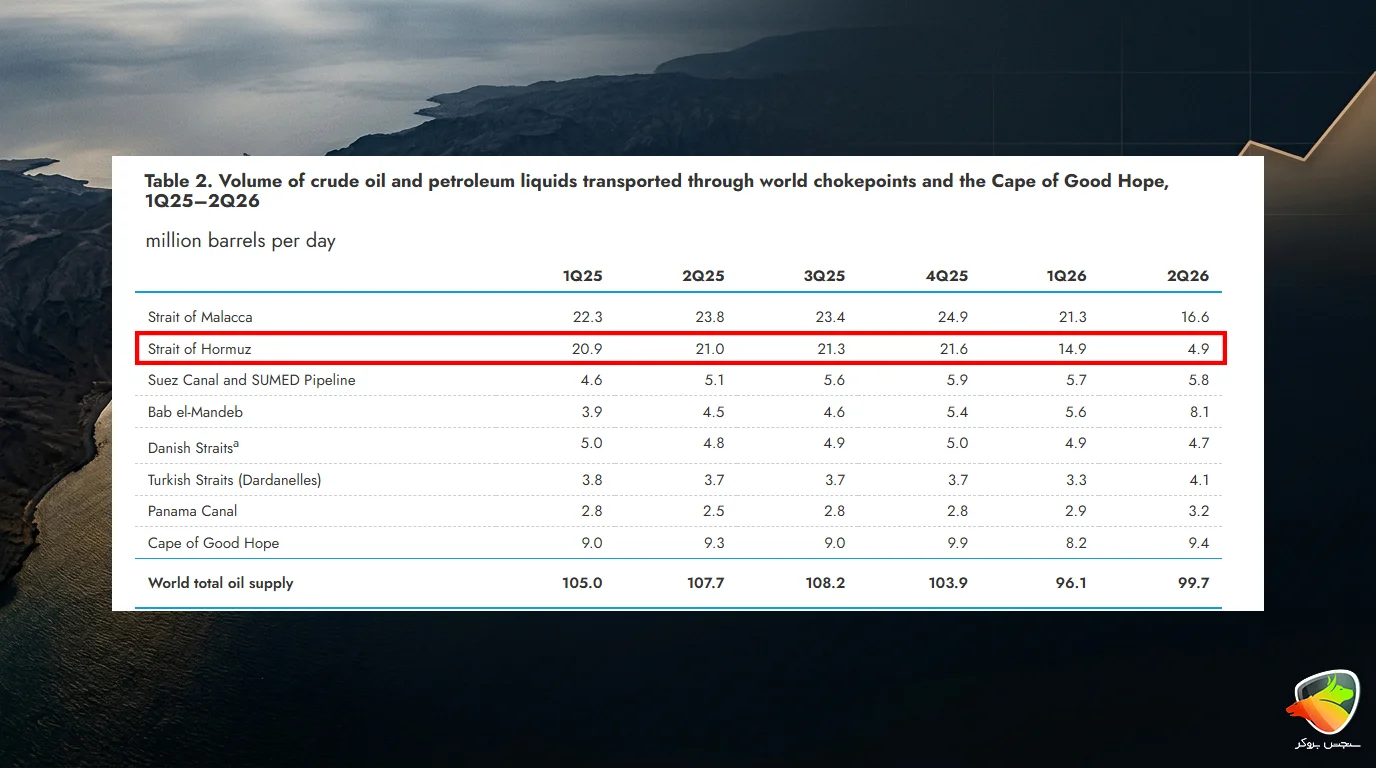
Task: Select the Strait of Hormuz row label
Action: point(200,349)
